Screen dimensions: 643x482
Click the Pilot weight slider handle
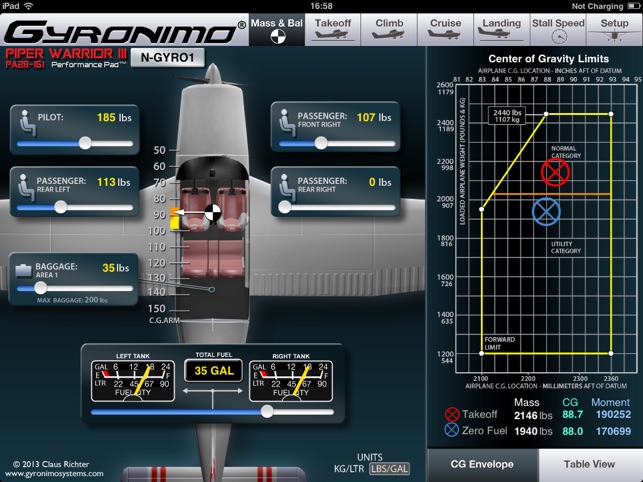(x=85, y=143)
